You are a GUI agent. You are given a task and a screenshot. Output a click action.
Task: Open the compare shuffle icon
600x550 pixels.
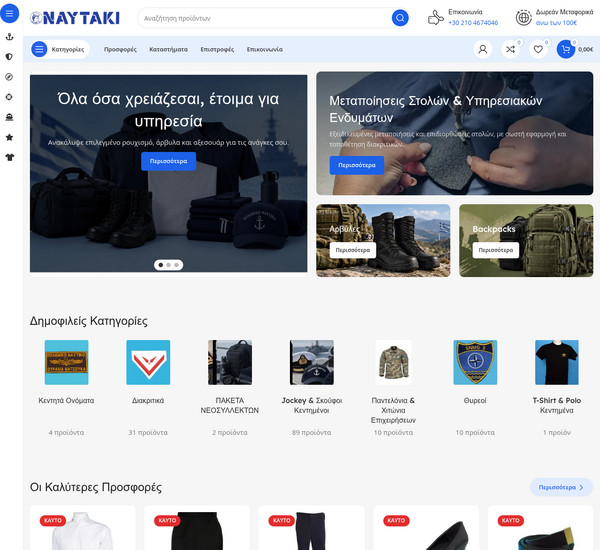click(x=510, y=49)
